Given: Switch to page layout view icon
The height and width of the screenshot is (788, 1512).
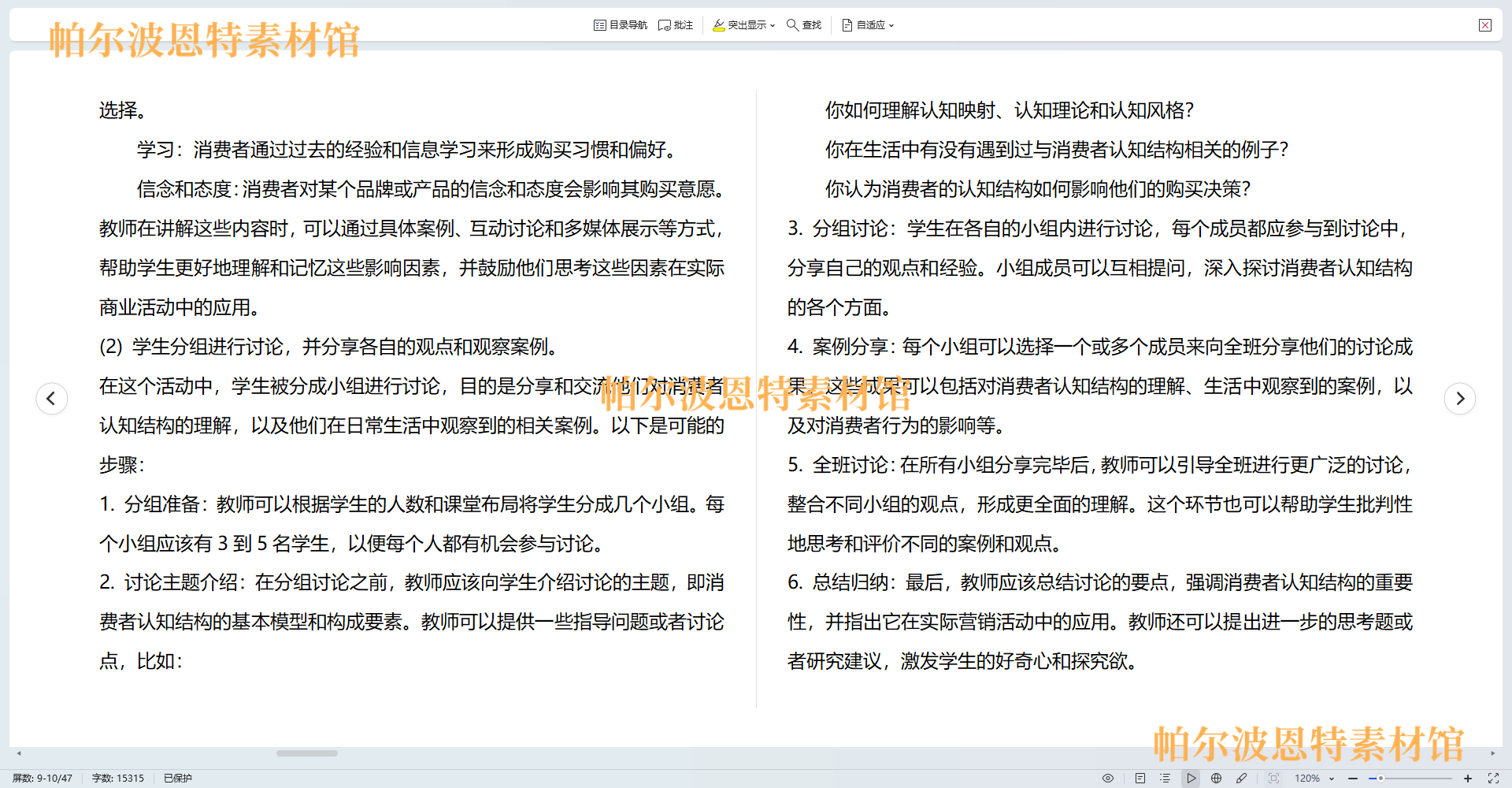Looking at the screenshot, I should click(x=1140, y=778).
